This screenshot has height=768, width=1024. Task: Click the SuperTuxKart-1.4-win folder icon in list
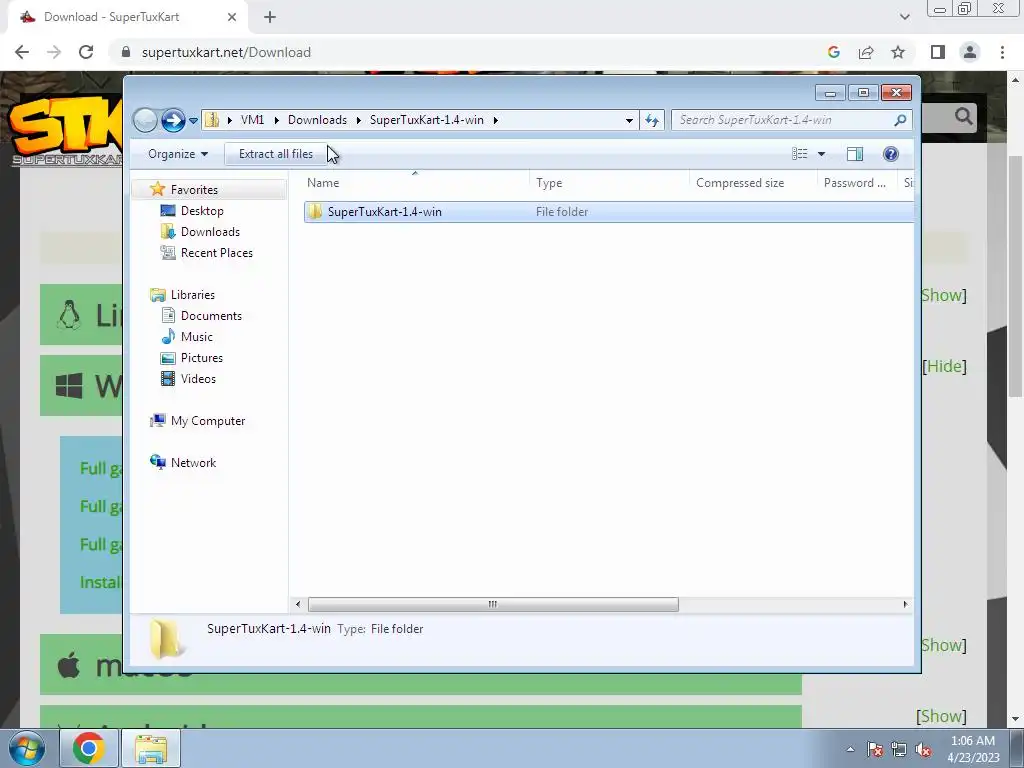[315, 212]
